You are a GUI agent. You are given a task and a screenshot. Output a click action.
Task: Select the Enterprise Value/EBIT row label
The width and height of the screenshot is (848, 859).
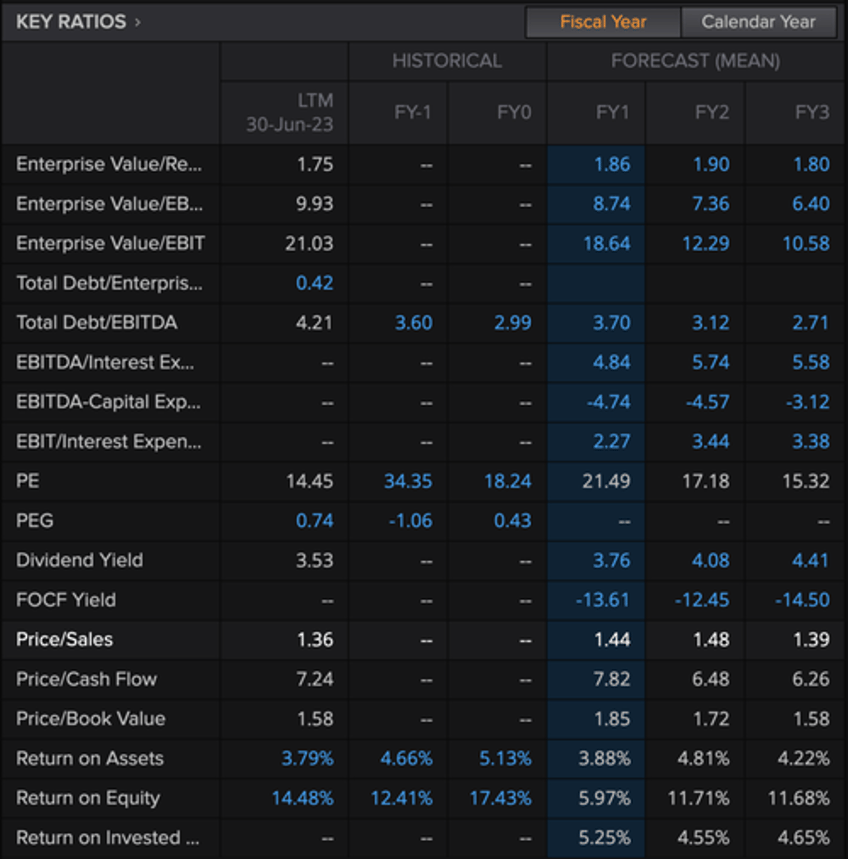(x=110, y=243)
